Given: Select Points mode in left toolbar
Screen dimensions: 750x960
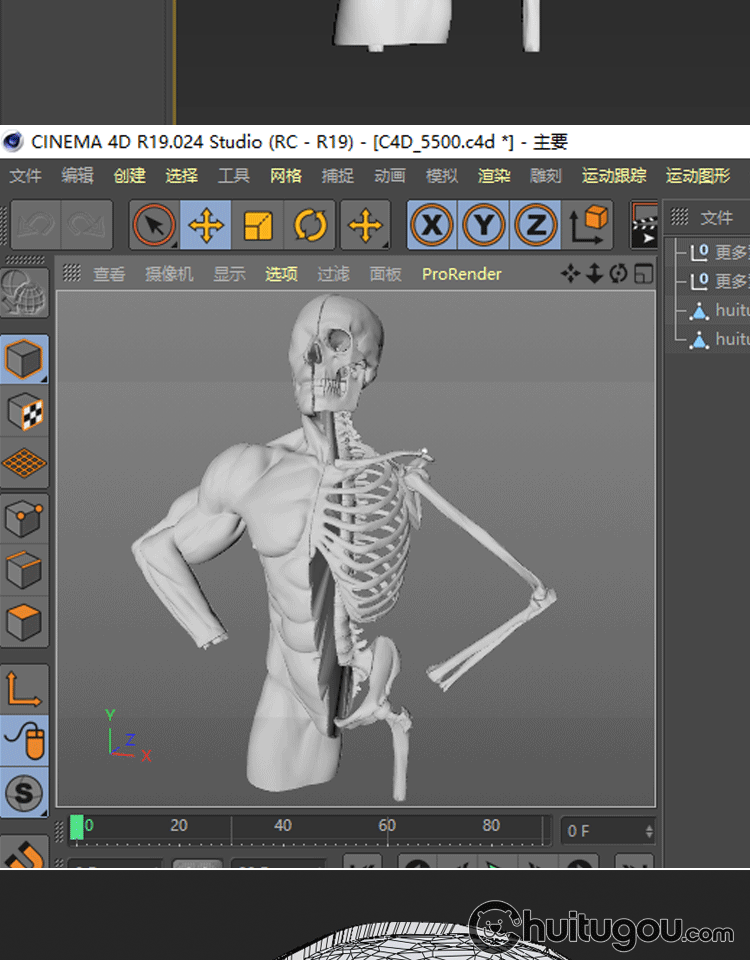Looking at the screenshot, I should pyautogui.click(x=24, y=520).
